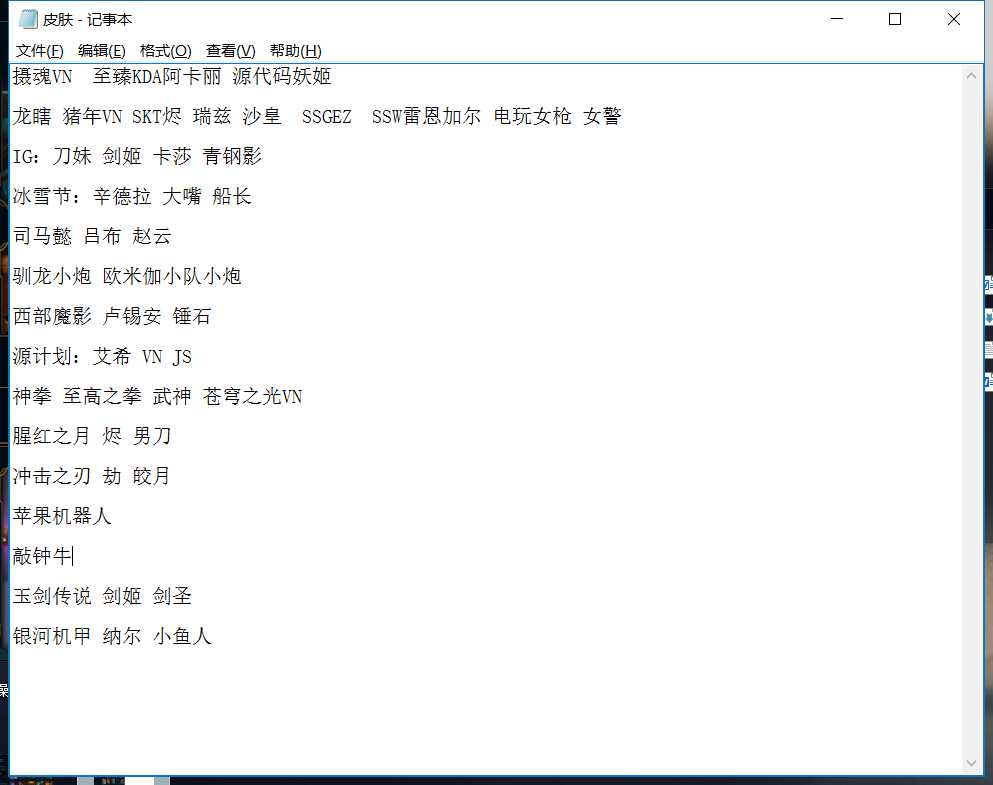Viewport: 993px width, 785px height.
Task: Click on the word 锤石
Action: [191, 316]
